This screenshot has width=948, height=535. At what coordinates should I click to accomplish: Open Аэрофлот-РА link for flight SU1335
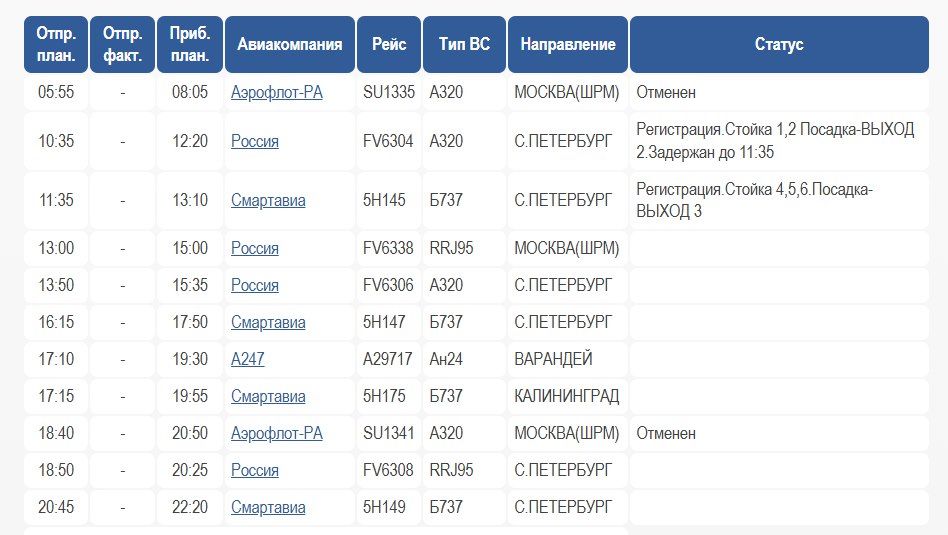(276, 93)
